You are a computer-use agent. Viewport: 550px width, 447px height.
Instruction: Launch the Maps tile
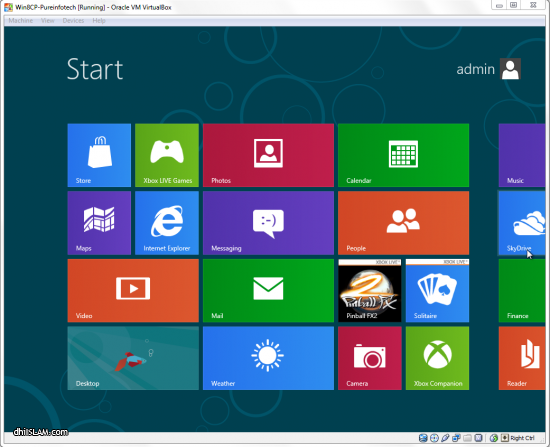[99, 223]
